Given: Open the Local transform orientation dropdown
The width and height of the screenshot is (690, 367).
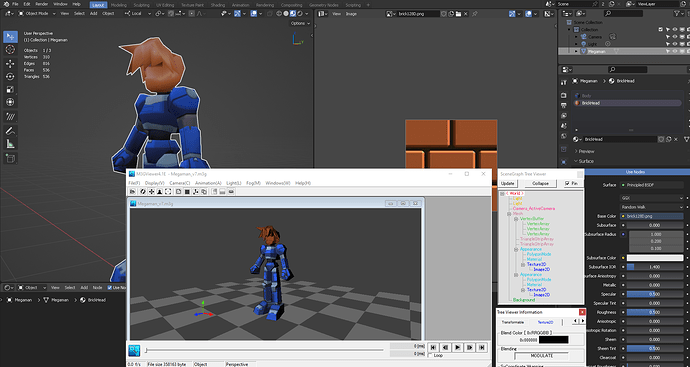Looking at the screenshot, I should 135,14.
